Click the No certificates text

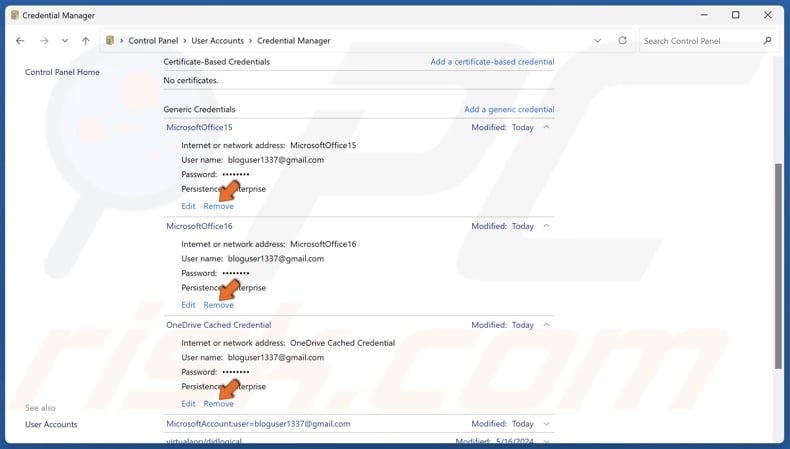pos(191,80)
